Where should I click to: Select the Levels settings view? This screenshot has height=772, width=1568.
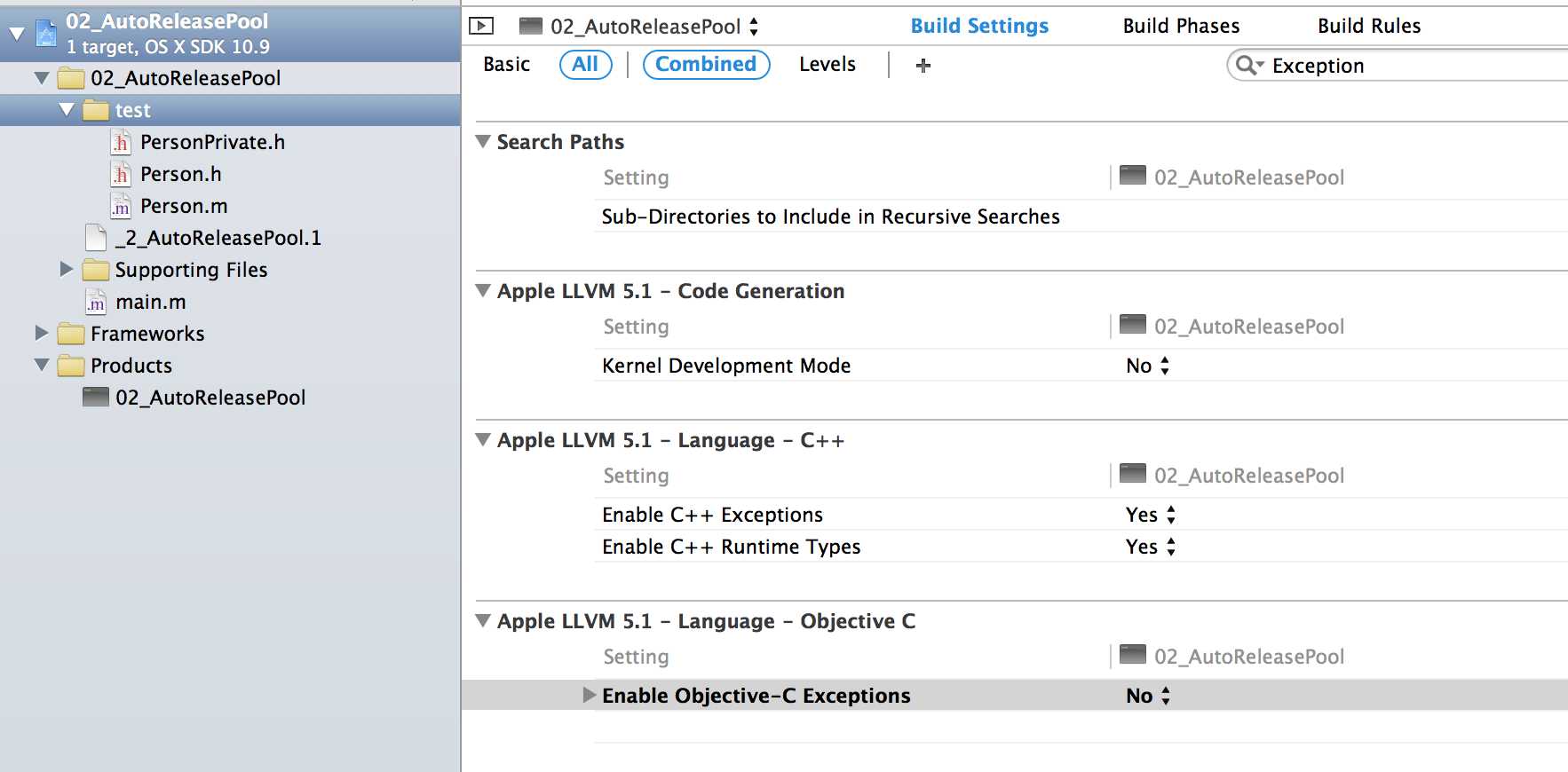pyautogui.click(x=827, y=64)
